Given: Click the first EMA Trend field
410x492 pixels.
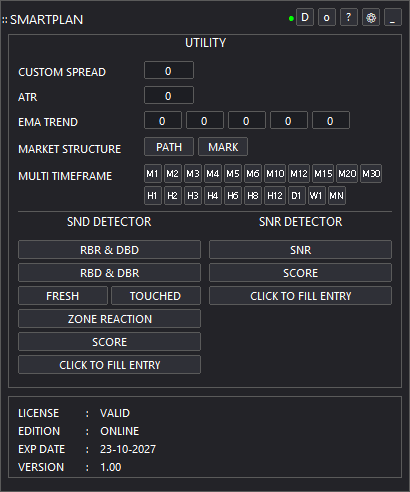Looking at the screenshot, I should (163, 120).
